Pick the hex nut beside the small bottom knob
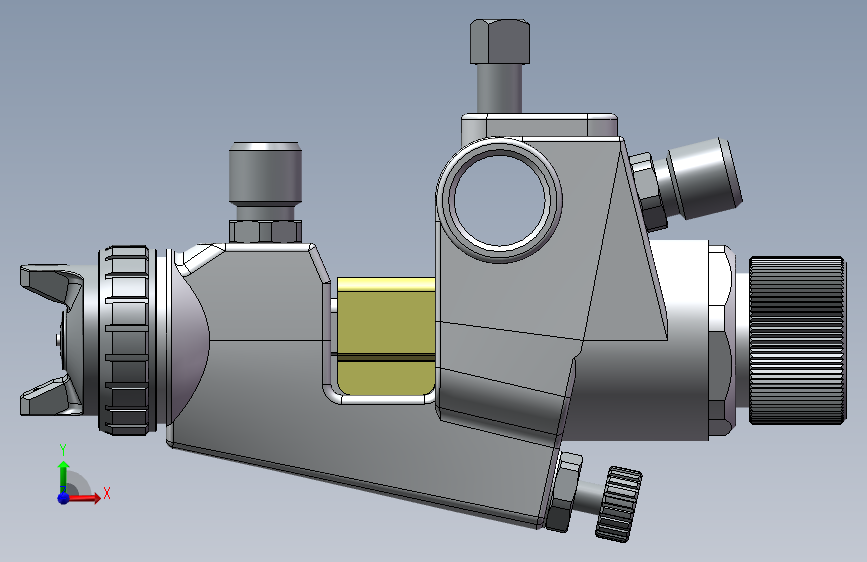 point(565,491)
